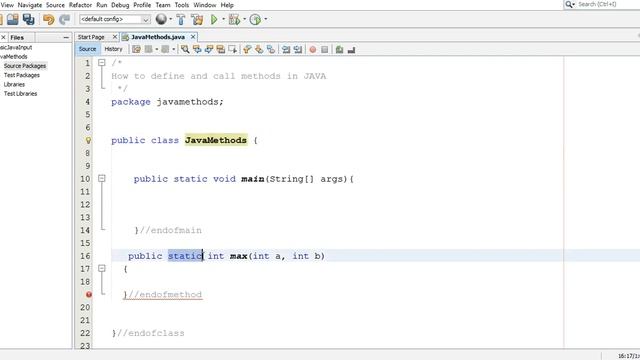
Task: Click the Comment lines editor icon
Action: coord(339,49)
